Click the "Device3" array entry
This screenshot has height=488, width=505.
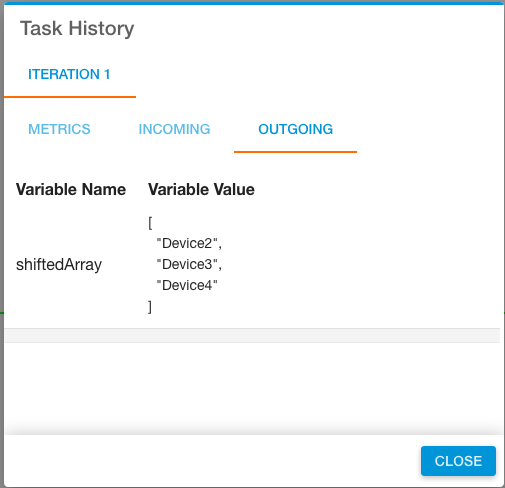(189, 264)
